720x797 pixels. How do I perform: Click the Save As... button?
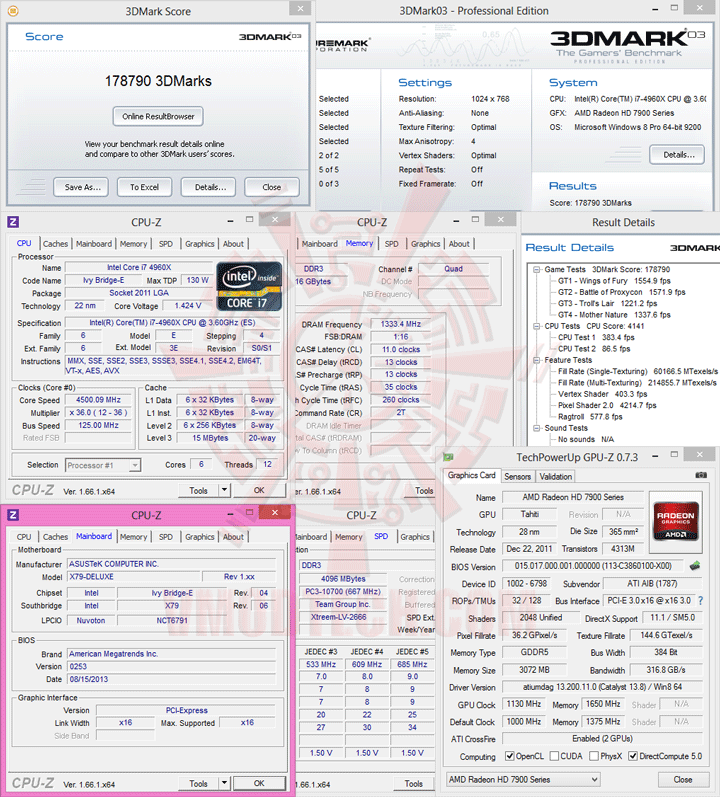pyautogui.click(x=82, y=187)
